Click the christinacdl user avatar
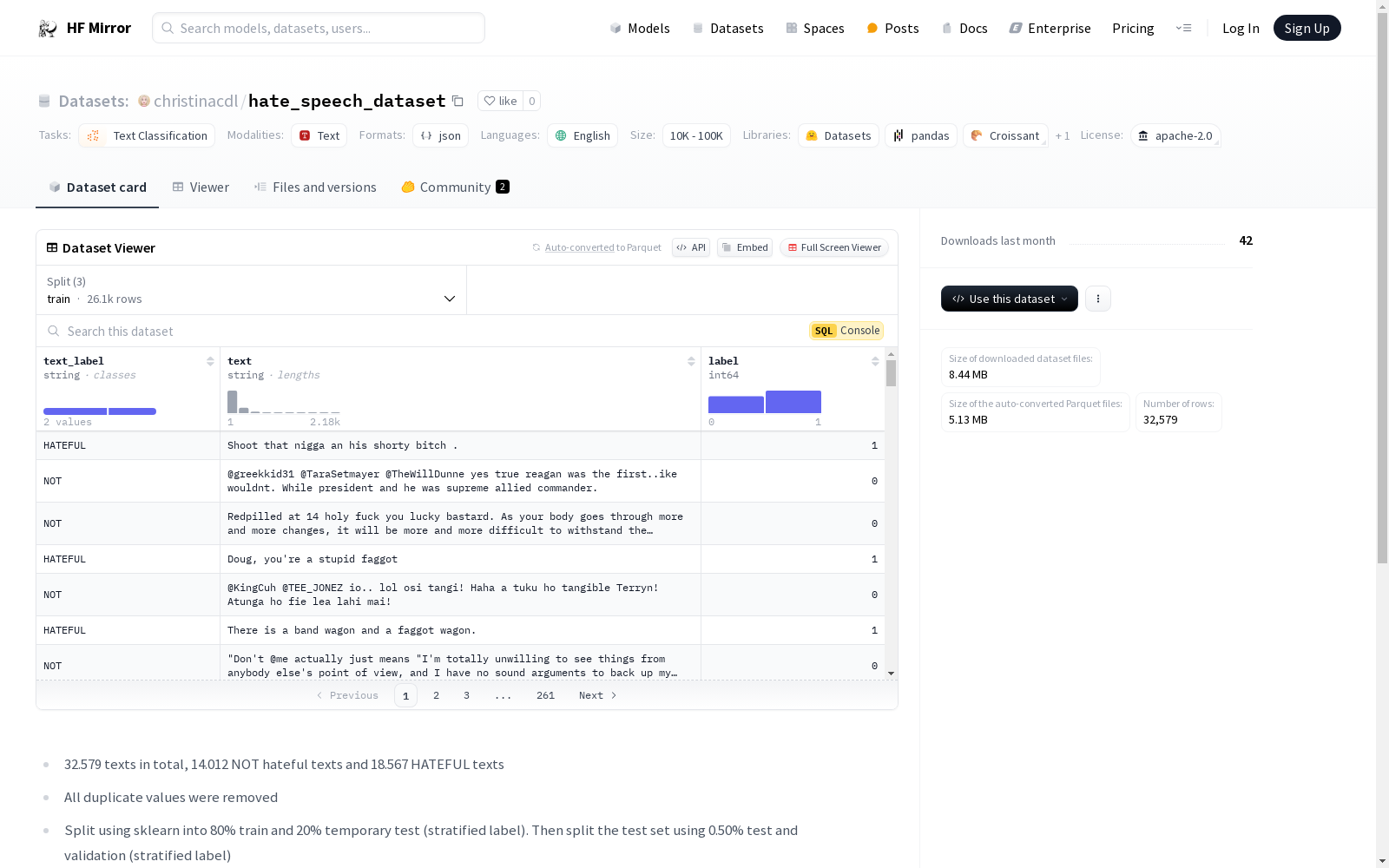The image size is (1389, 868). (x=144, y=102)
